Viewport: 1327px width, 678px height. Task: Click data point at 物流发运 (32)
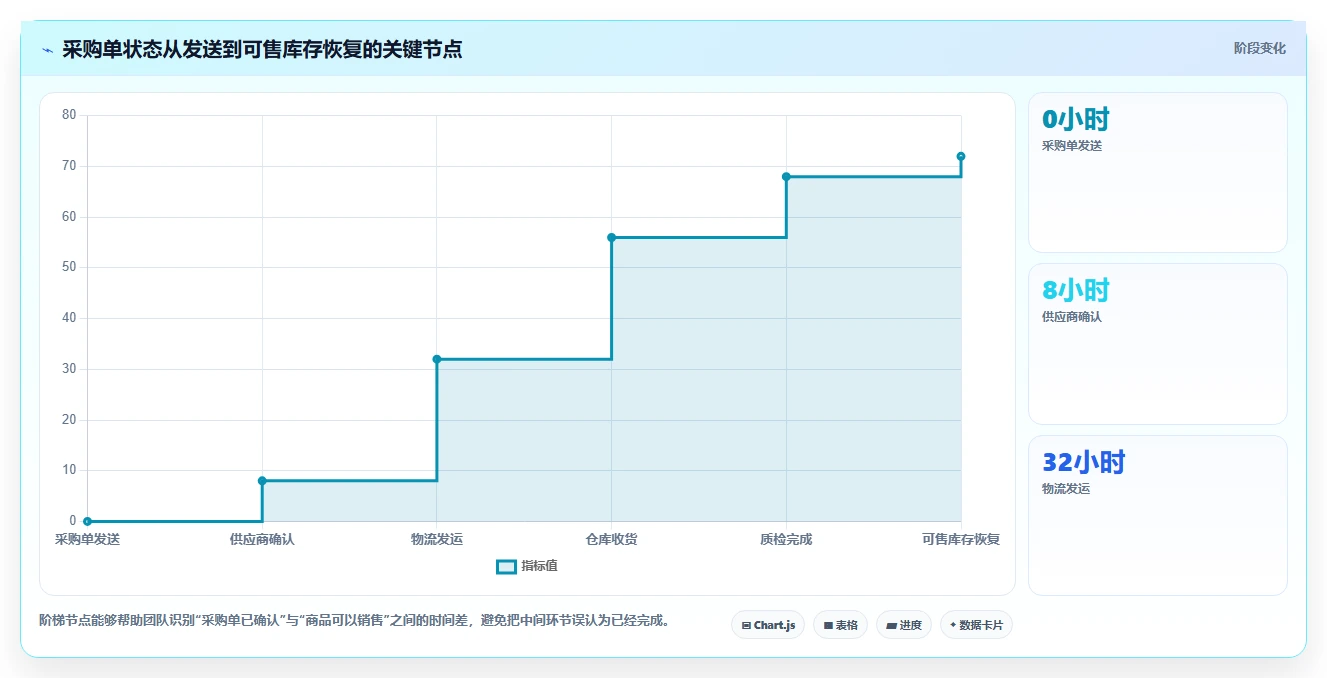(437, 359)
